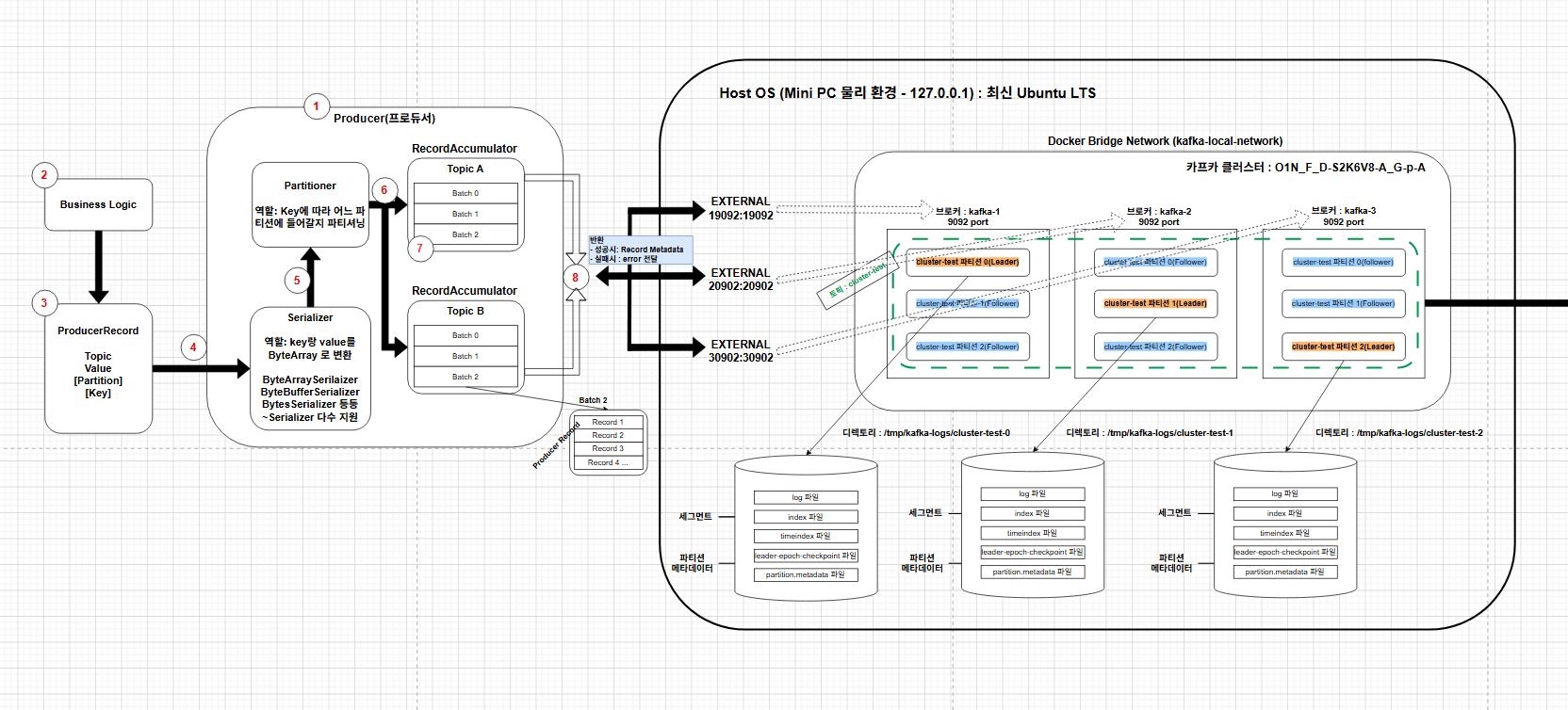The height and width of the screenshot is (710, 1568).
Task: Click index 파일 in cluster-test-1 cylinder
Action: coord(1033,513)
